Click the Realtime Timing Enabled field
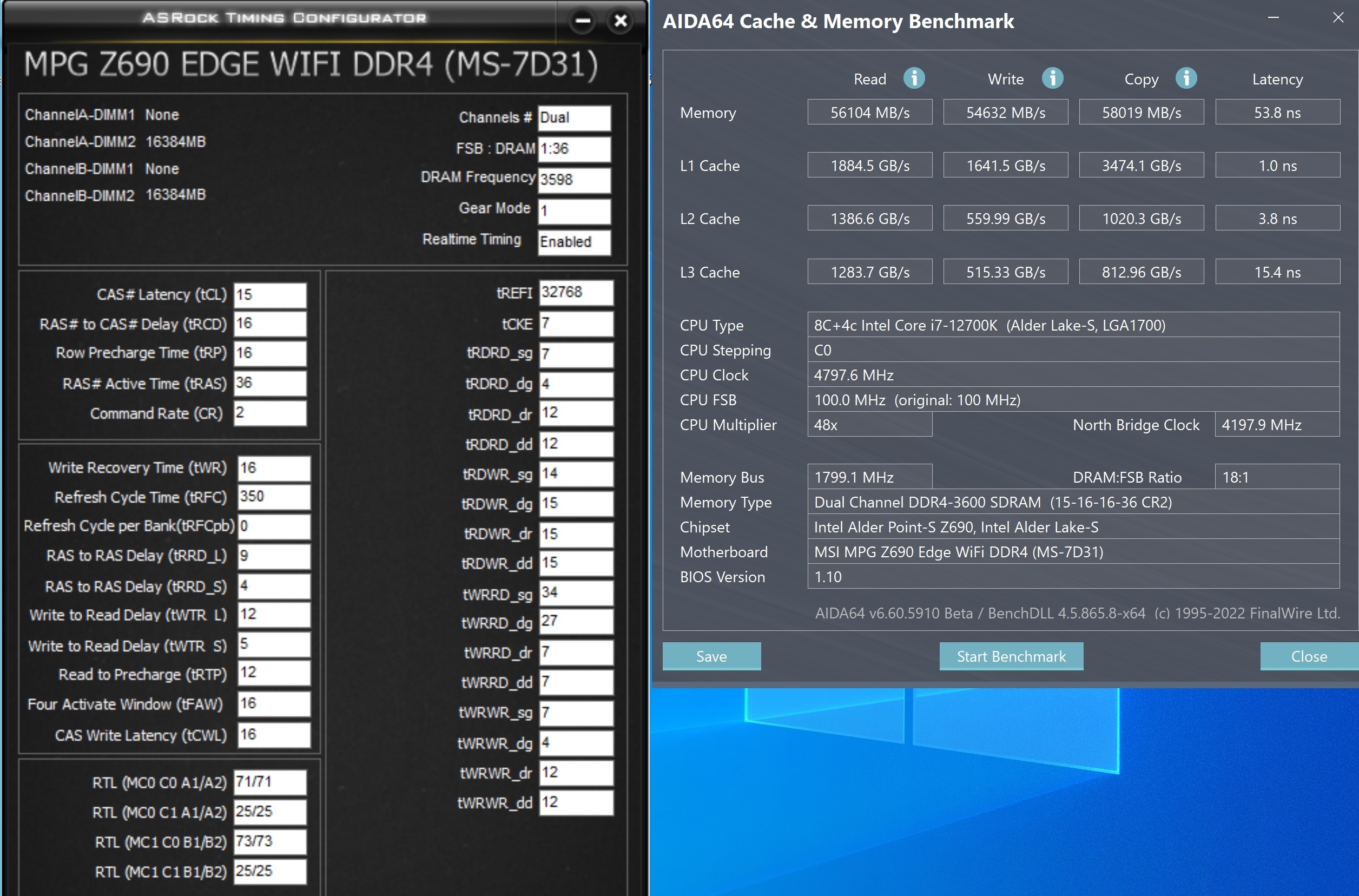The height and width of the screenshot is (896, 1359). point(574,242)
